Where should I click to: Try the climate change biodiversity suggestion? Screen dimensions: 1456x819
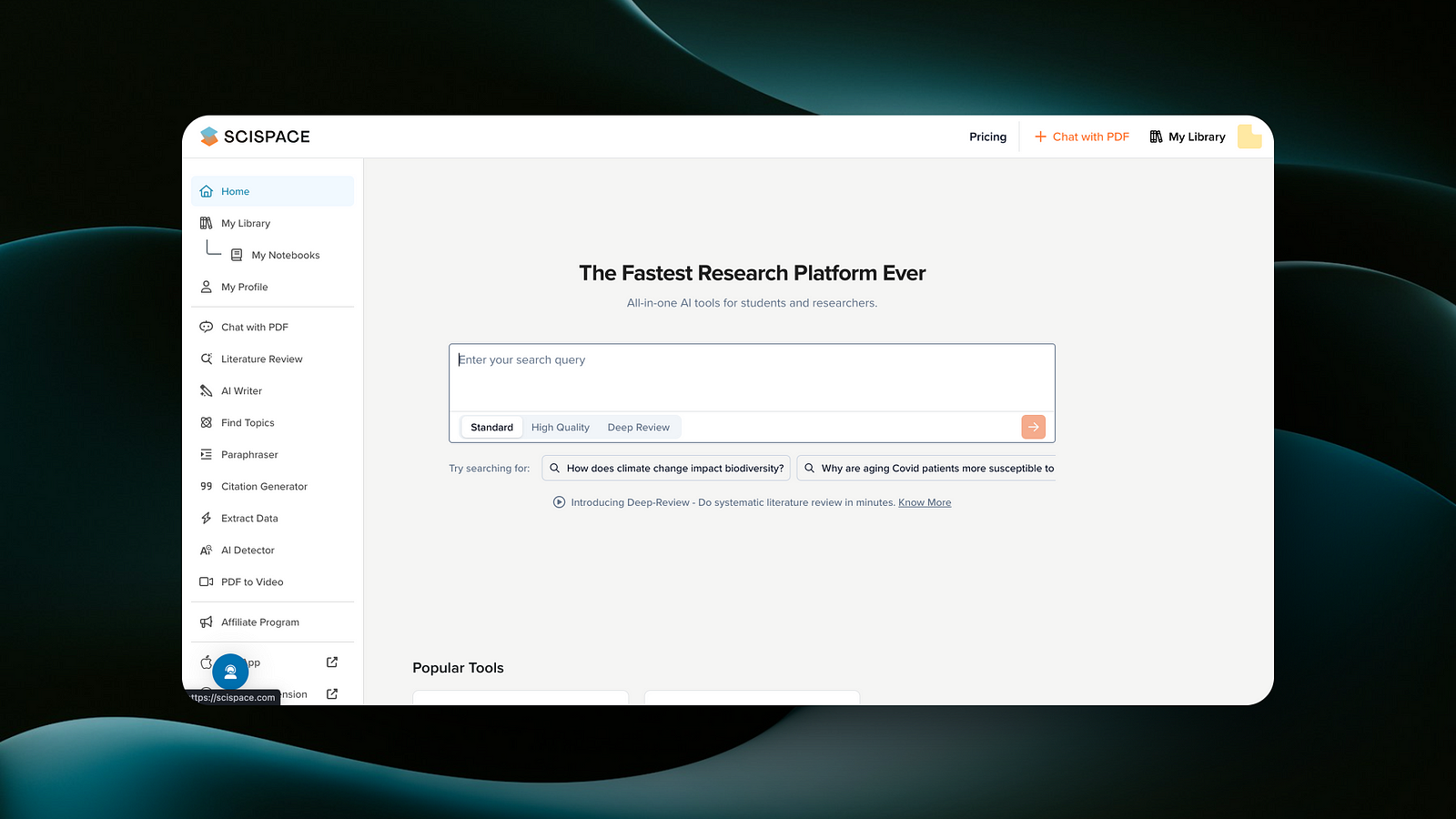click(x=667, y=468)
